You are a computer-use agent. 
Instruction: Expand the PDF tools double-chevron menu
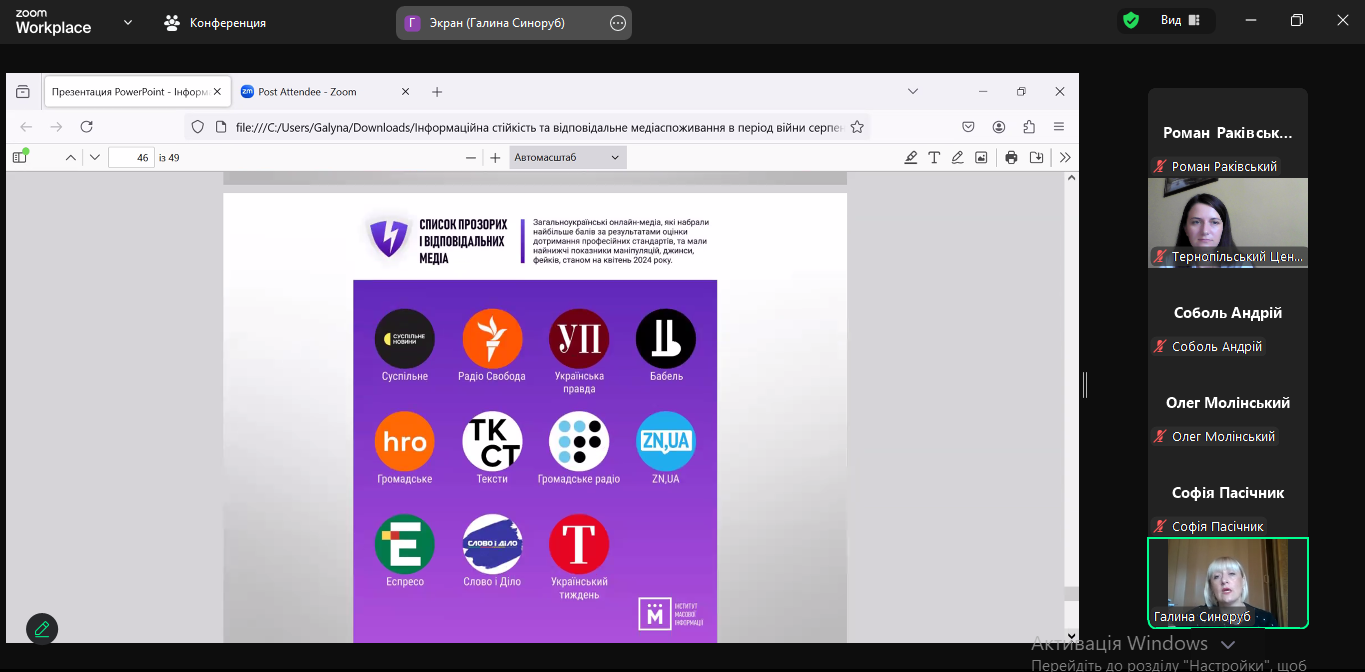[1065, 157]
